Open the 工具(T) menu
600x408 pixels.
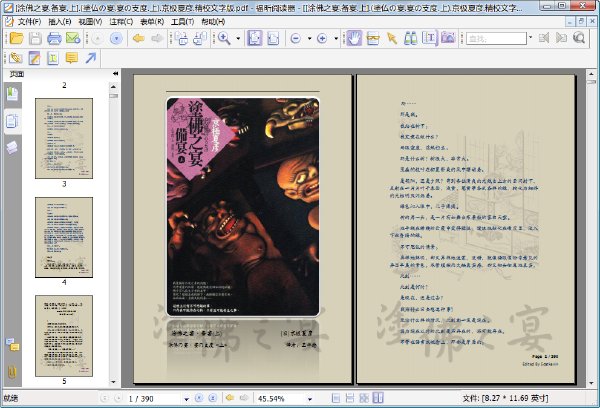pyautogui.click(x=183, y=22)
